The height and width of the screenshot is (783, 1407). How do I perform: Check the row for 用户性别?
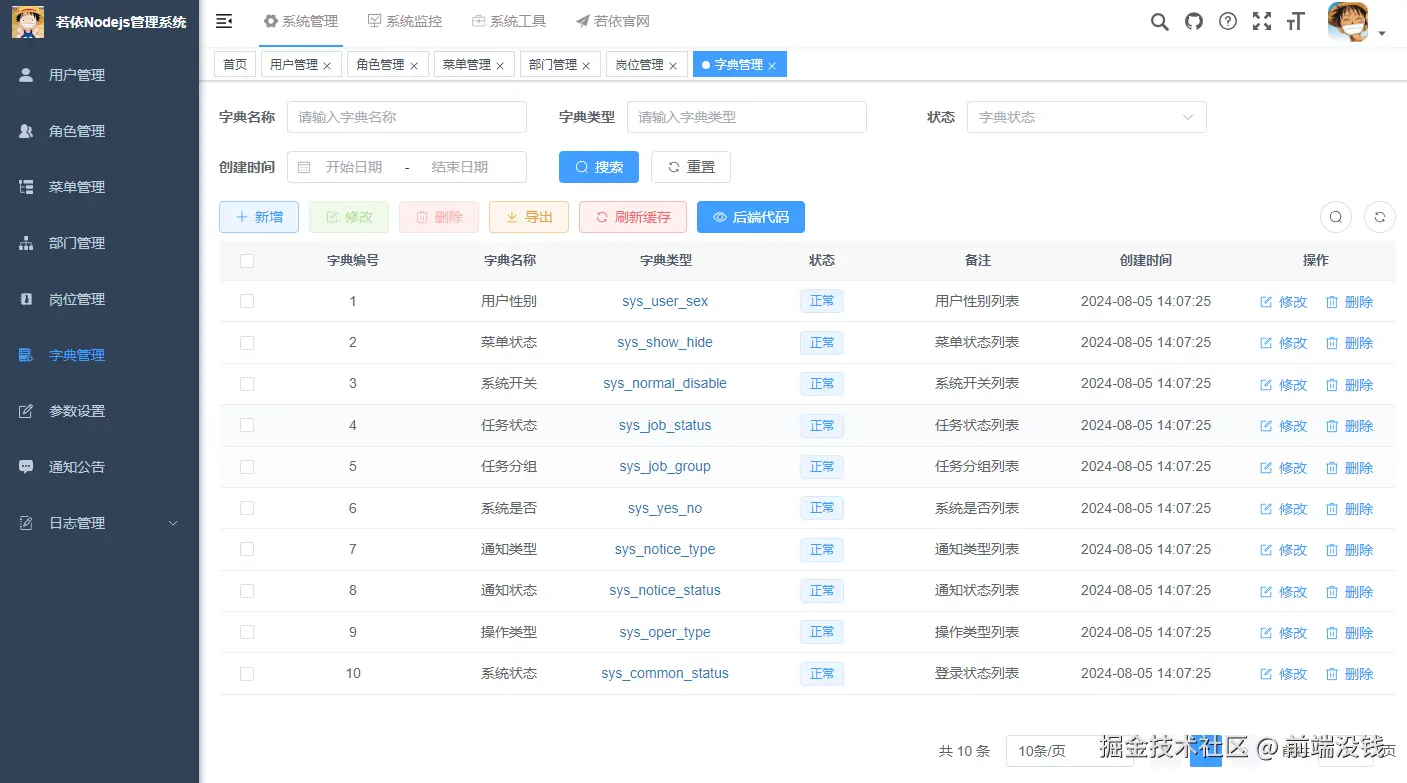click(247, 301)
